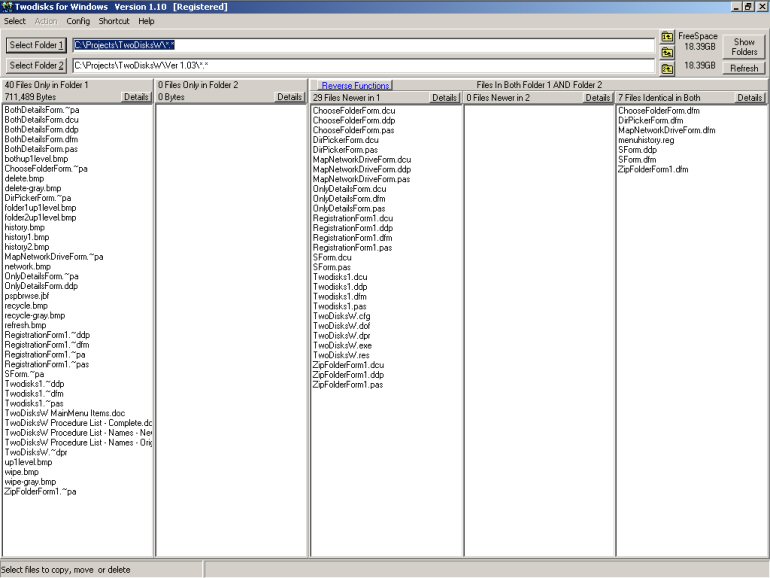Screen dimensions: 770x578
Task: Open Details for 29 Files Newer in 1
Action: point(445,98)
